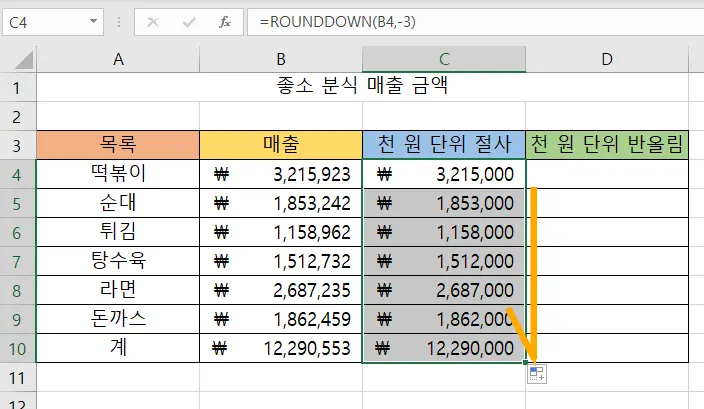Select the cell with value 12,290,553
704x409 pixels.
281,348
